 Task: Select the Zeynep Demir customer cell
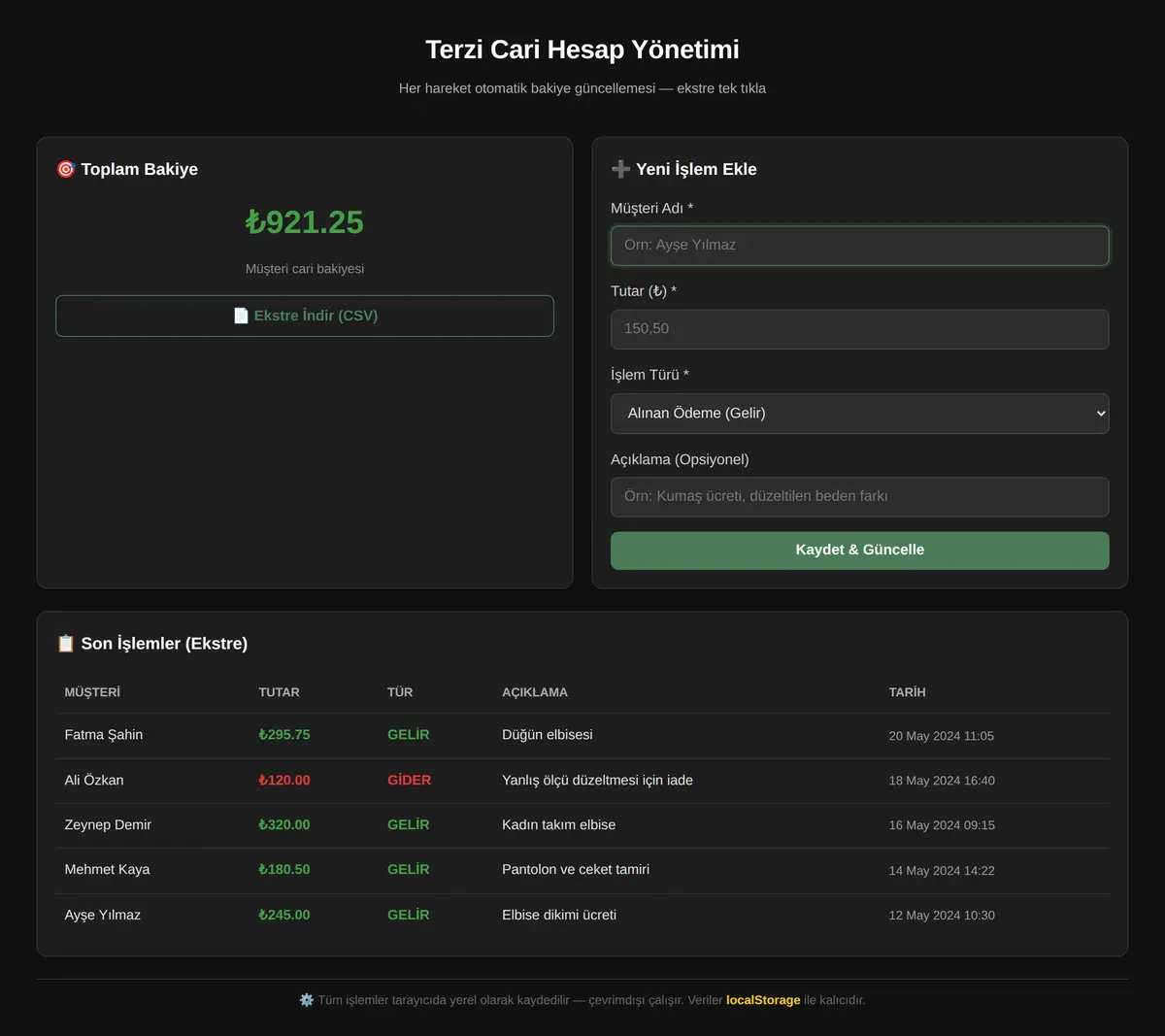click(108, 825)
